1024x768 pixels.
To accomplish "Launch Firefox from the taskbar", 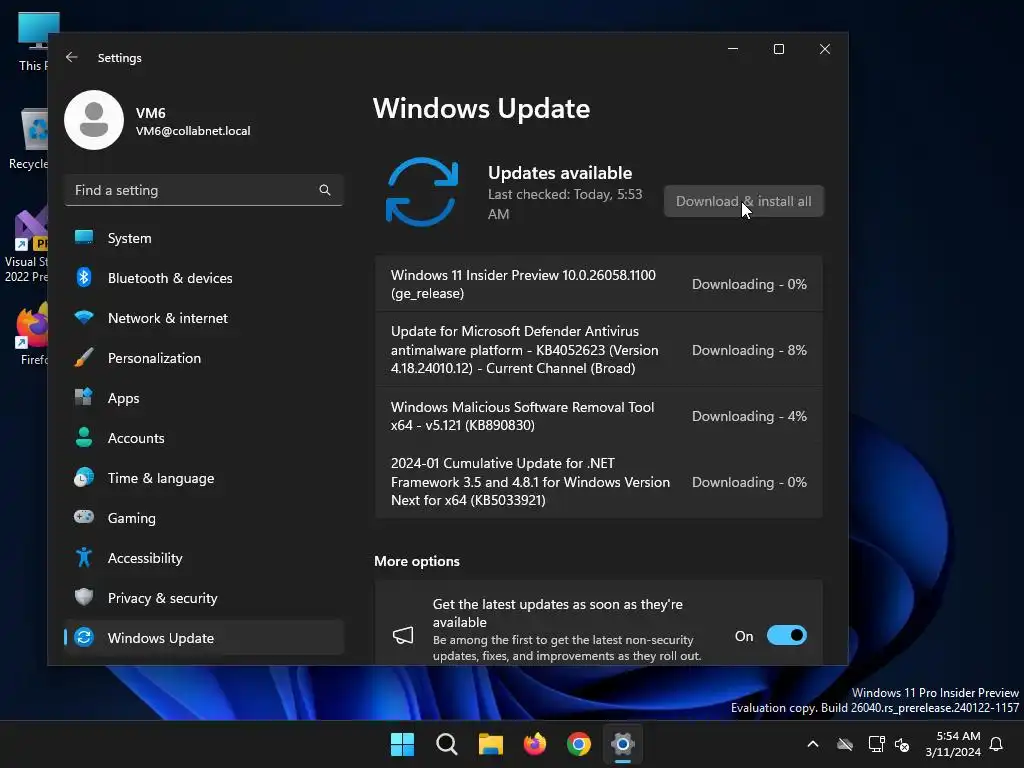I will pos(535,744).
